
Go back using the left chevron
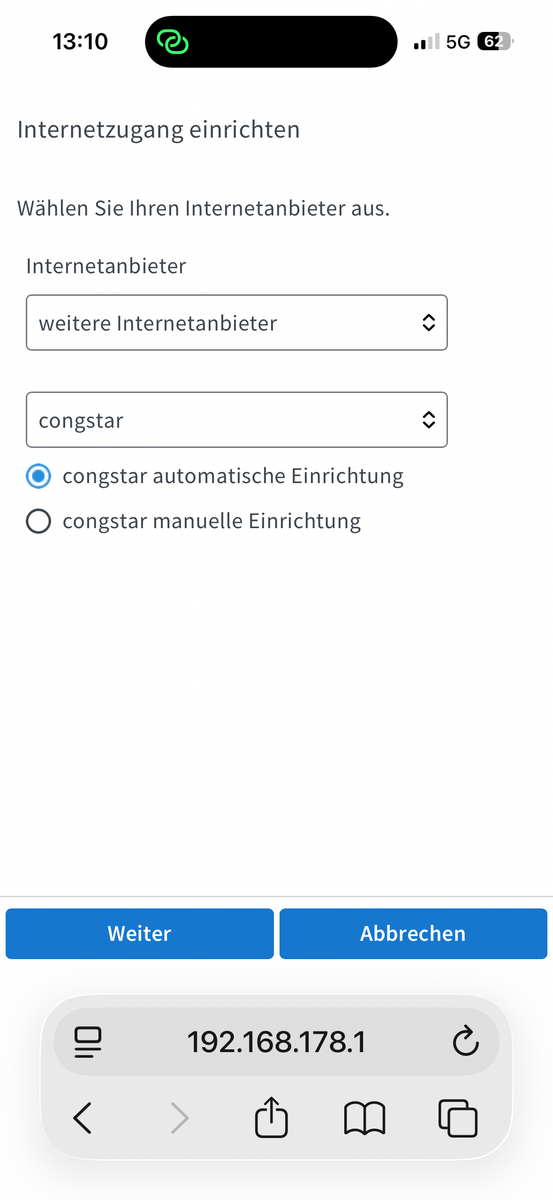83,1117
